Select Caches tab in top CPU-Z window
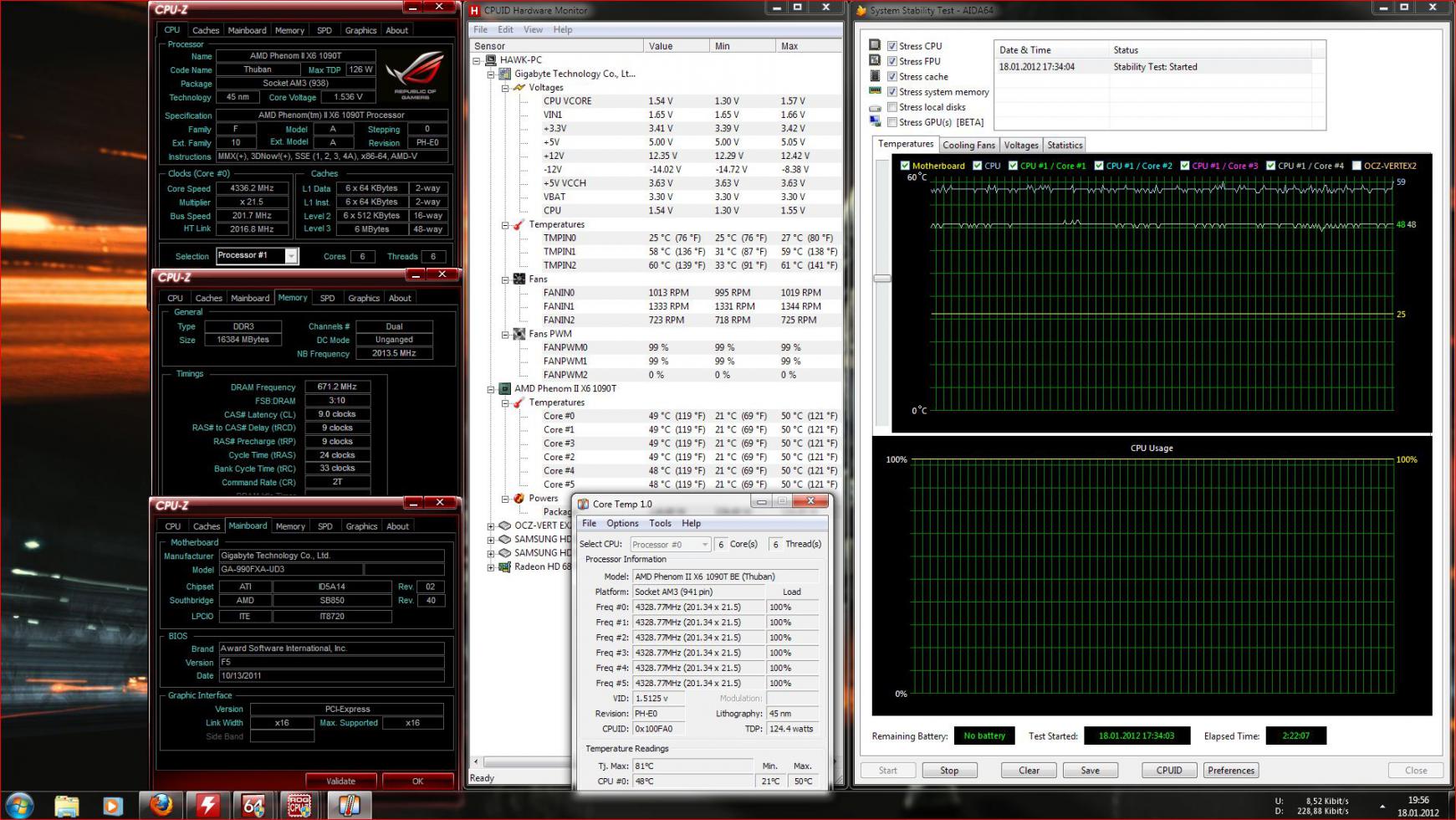 coord(206,30)
